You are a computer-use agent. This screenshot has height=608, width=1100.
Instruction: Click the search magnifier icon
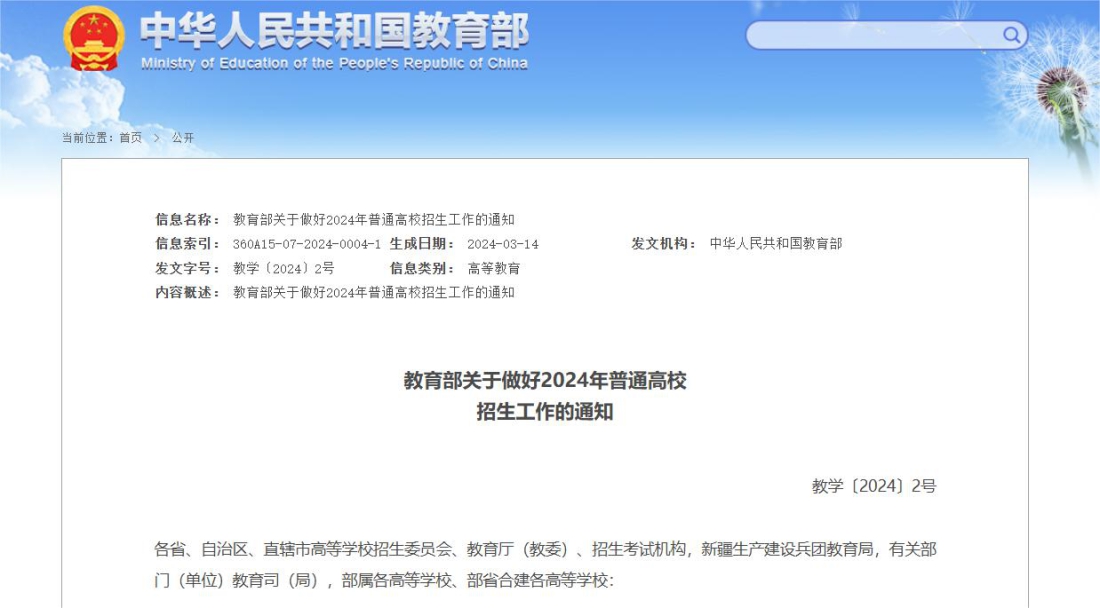[x=1011, y=34]
